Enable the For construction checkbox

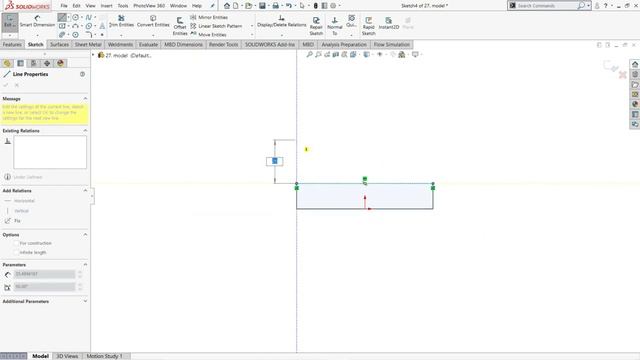16,243
